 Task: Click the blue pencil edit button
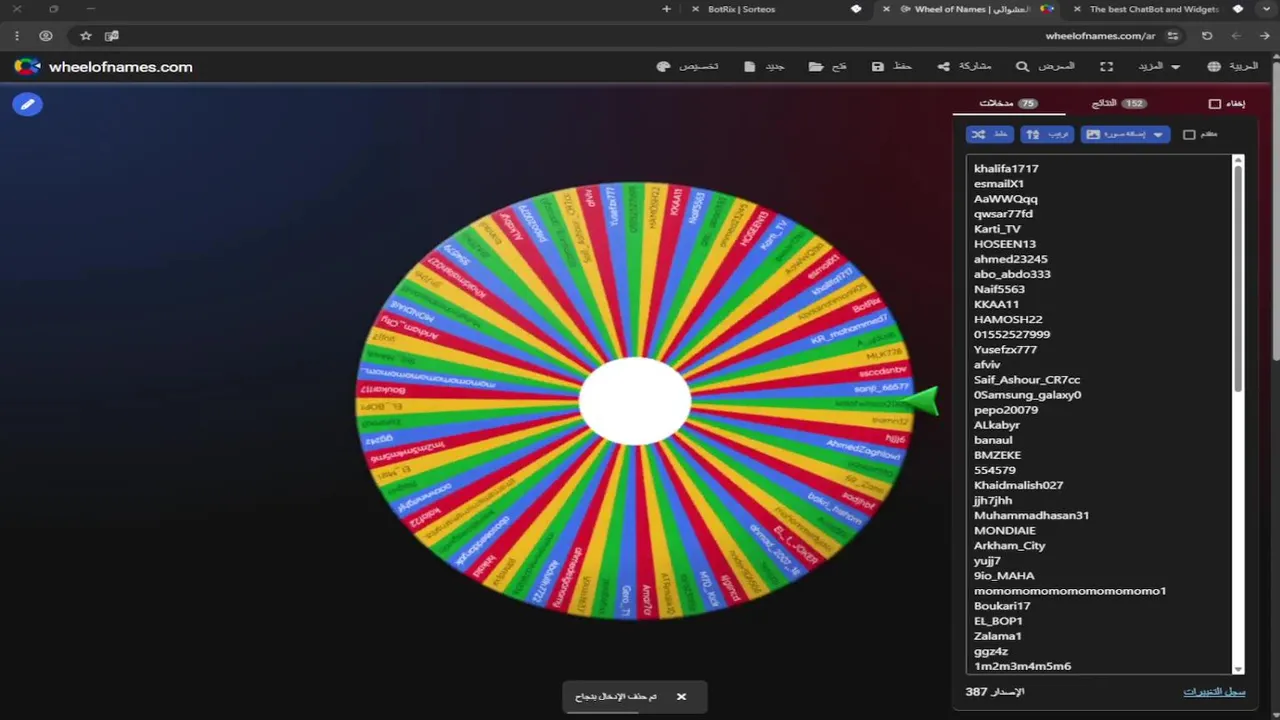tap(28, 103)
